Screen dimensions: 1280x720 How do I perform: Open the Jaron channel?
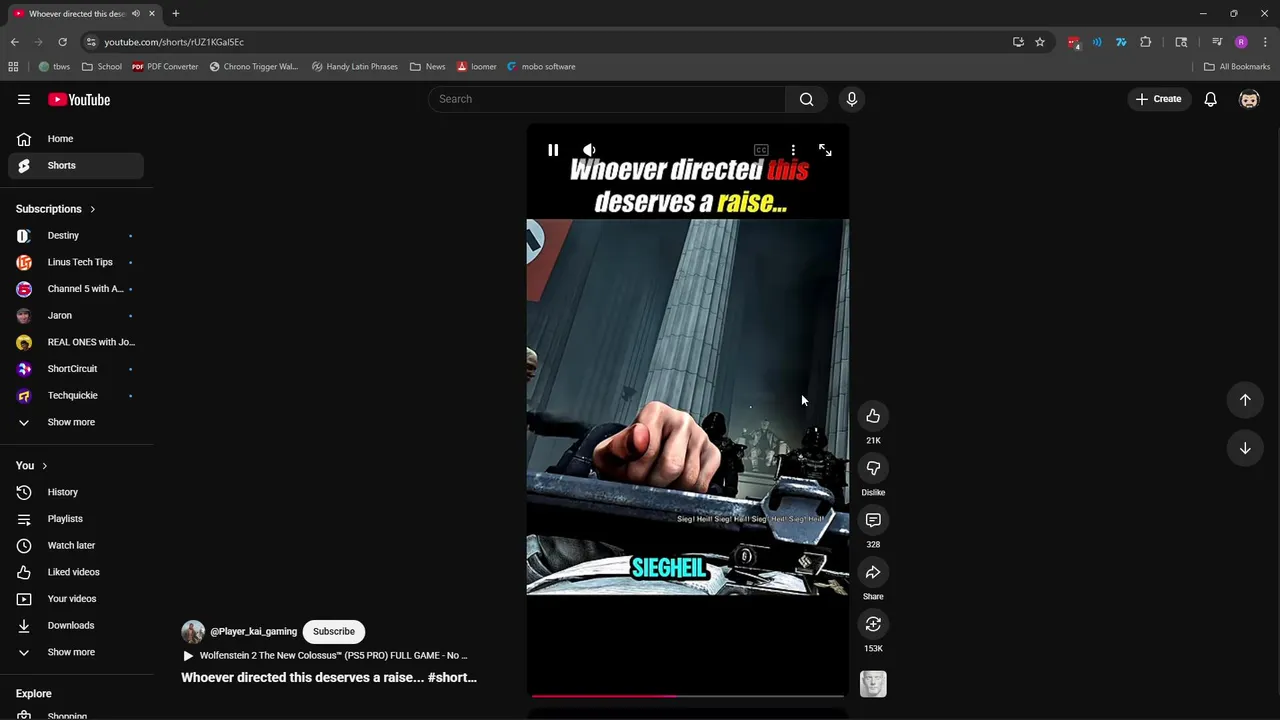pos(76,315)
